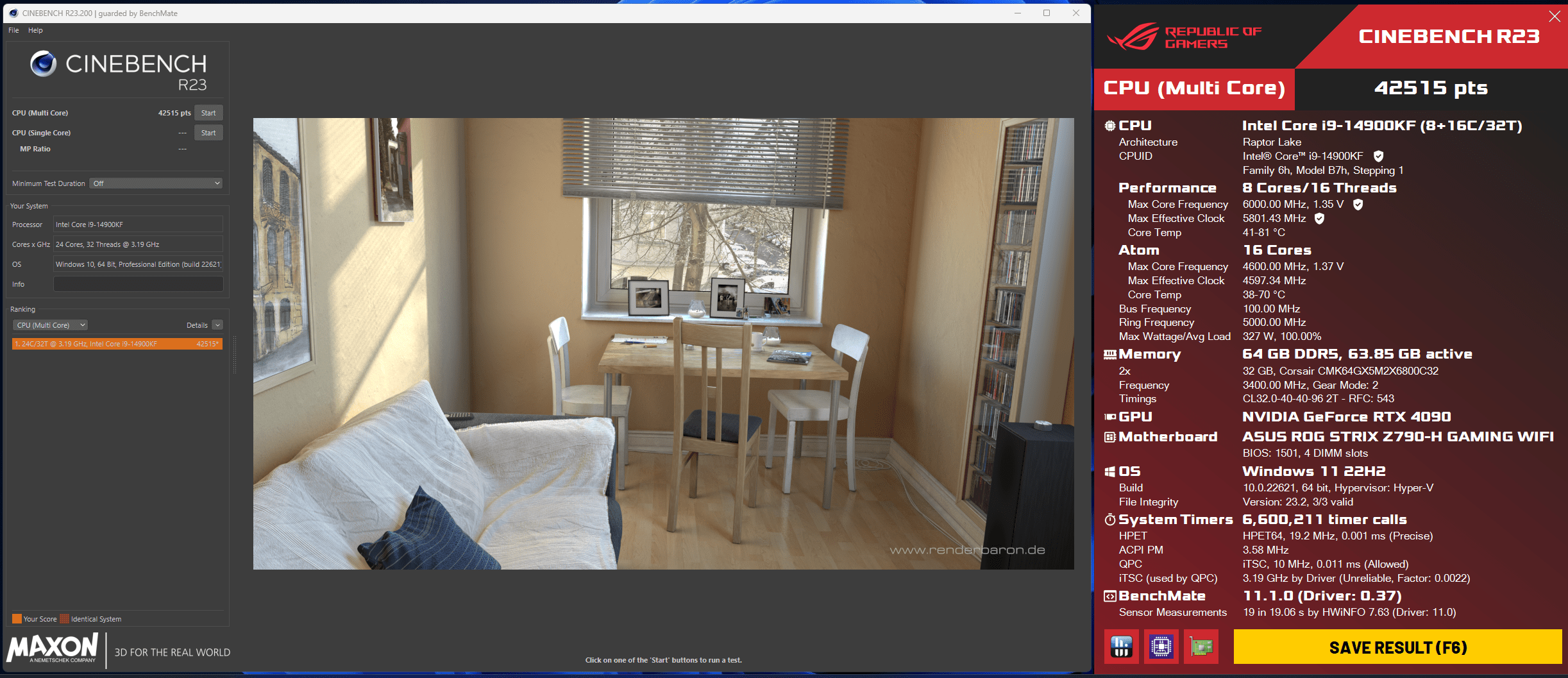Click the "MP Ratio" label
The width and height of the screenshot is (1568, 678).
tap(35, 149)
